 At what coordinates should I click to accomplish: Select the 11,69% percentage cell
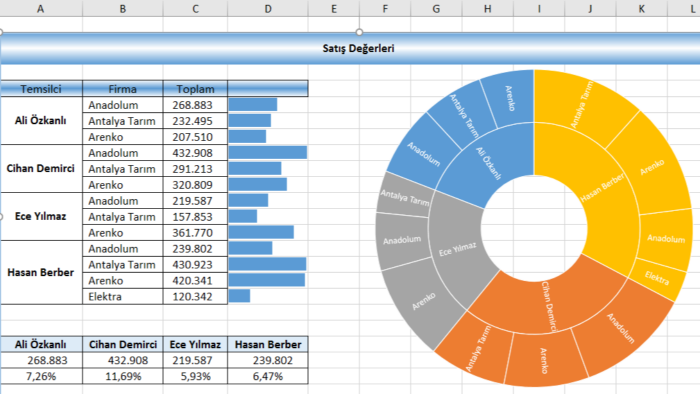(123, 377)
